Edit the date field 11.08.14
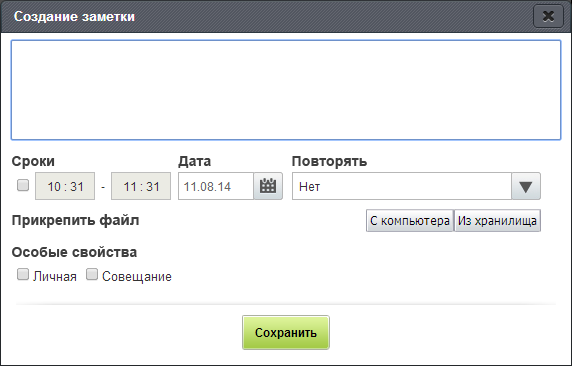The image size is (572, 366). (216, 186)
